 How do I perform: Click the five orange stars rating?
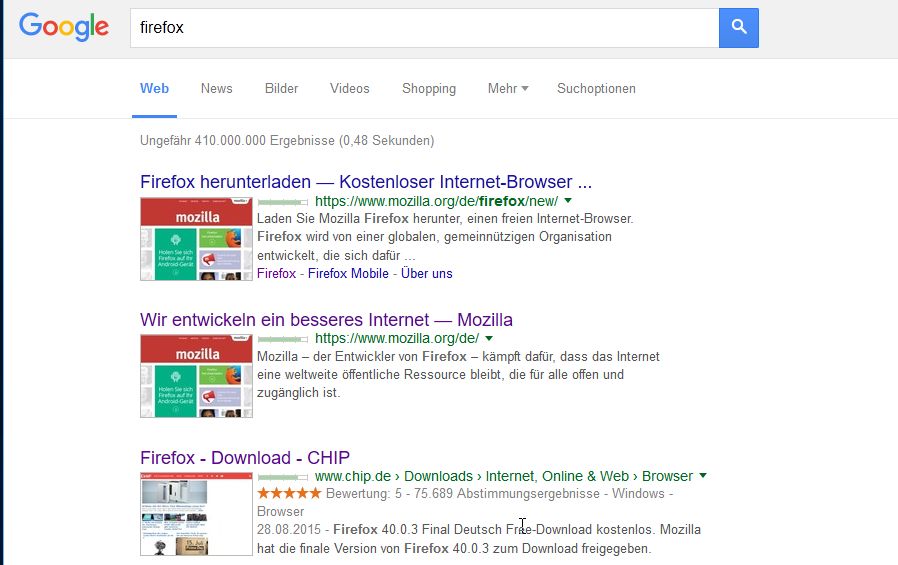pos(289,493)
